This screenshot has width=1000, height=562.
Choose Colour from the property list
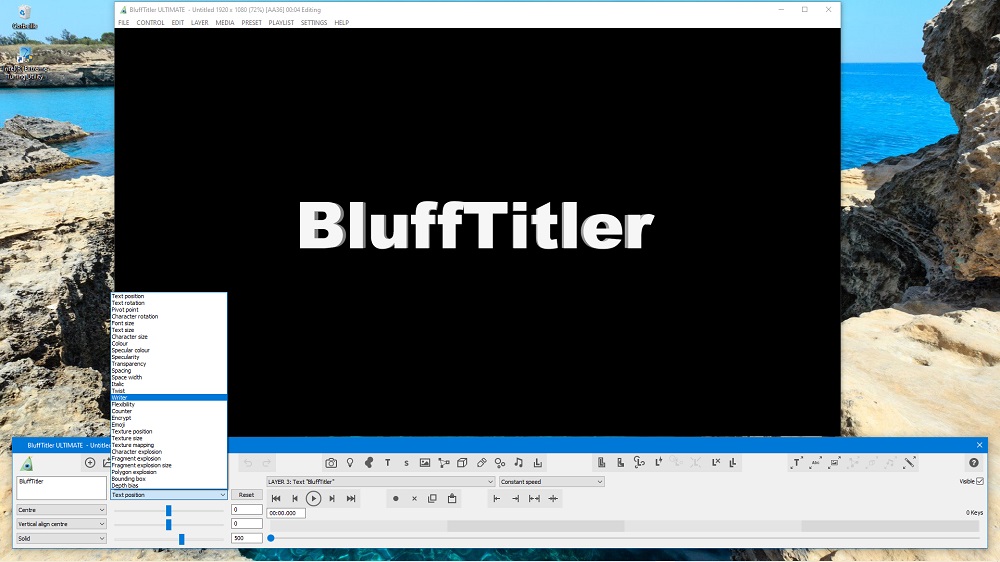(169, 343)
